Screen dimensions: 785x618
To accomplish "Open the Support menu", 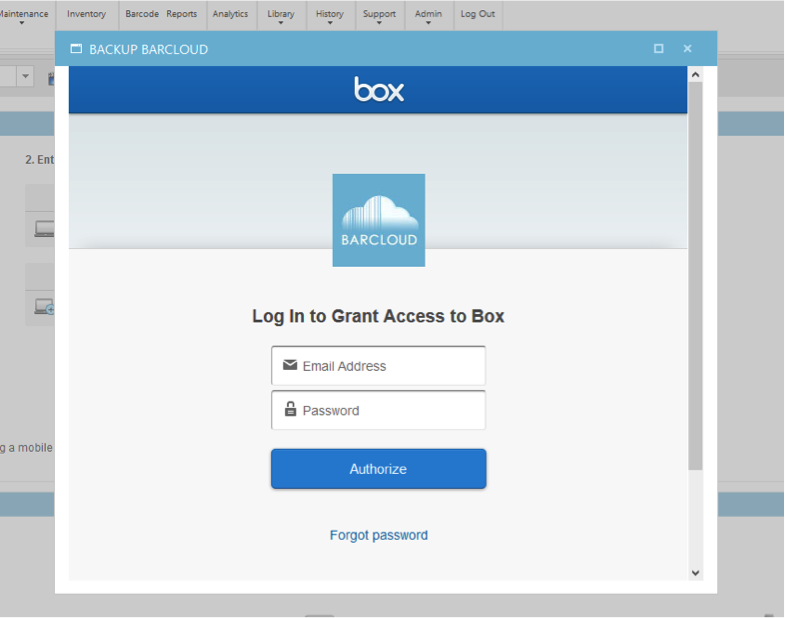I will click(379, 14).
